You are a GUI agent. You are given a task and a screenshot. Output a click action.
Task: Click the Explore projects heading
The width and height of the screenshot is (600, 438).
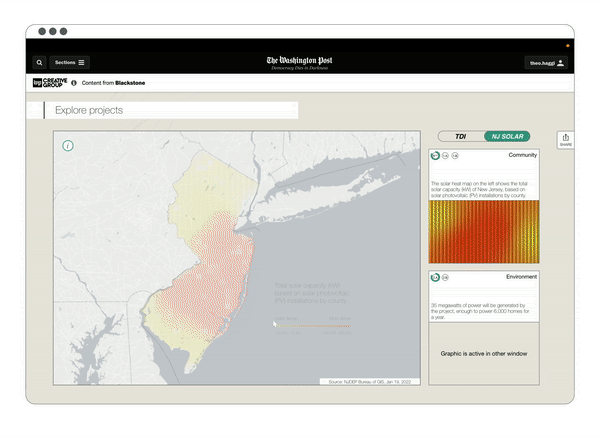pyautogui.click(x=89, y=110)
